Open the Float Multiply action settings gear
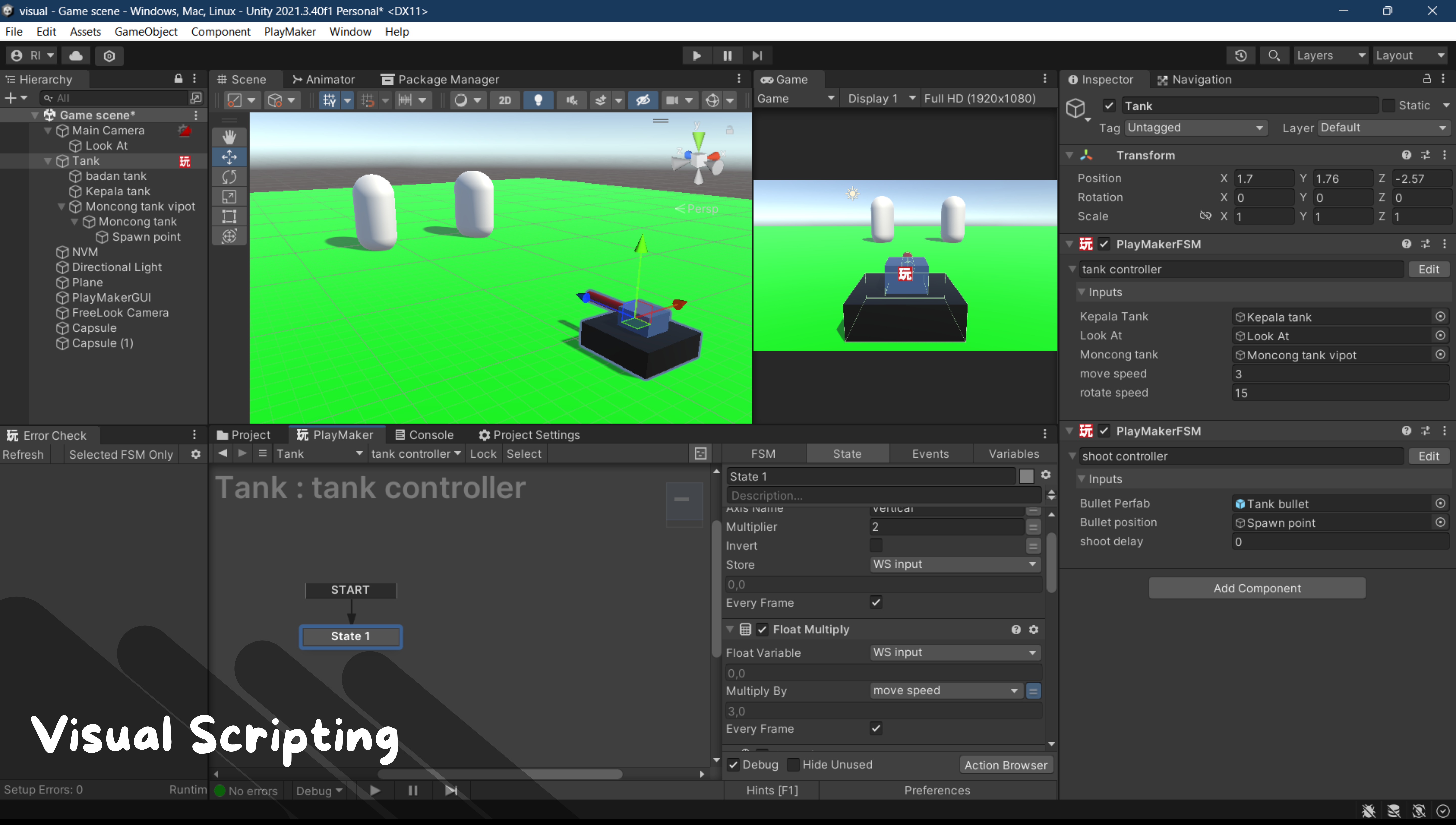1456x825 pixels. [x=1033, y=630]
